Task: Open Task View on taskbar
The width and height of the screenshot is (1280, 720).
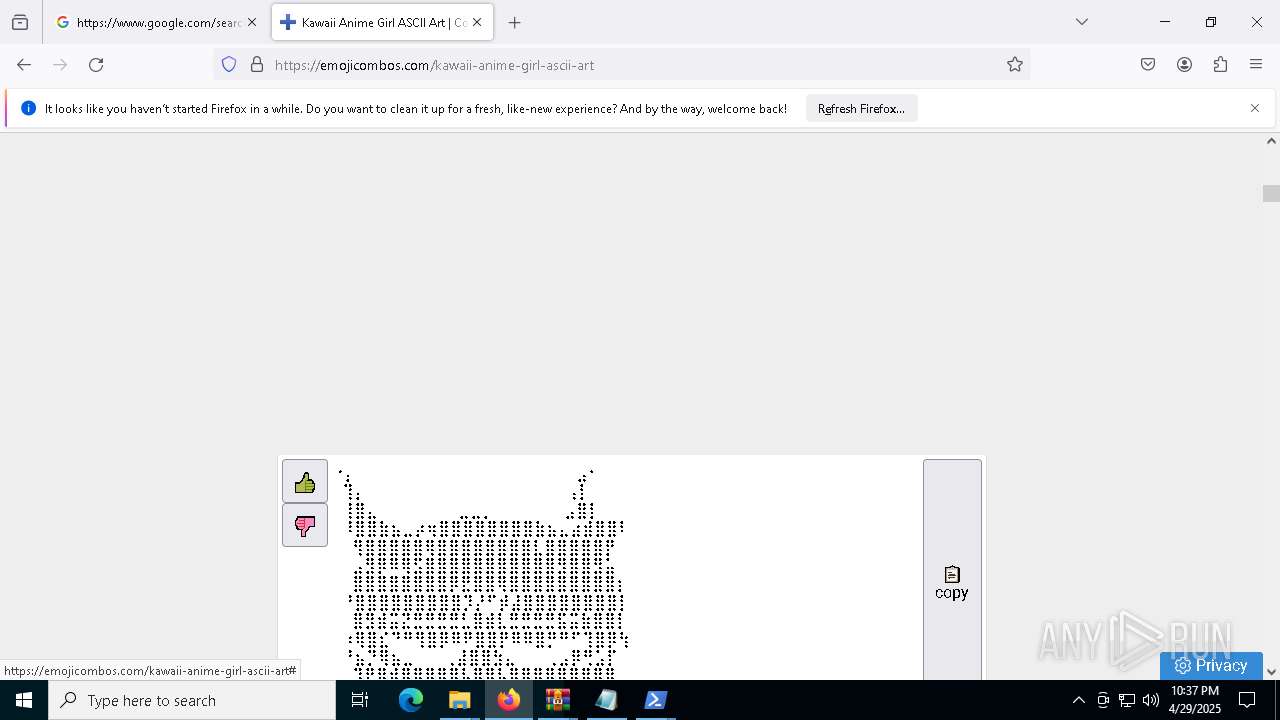Action: click(360, 700)
